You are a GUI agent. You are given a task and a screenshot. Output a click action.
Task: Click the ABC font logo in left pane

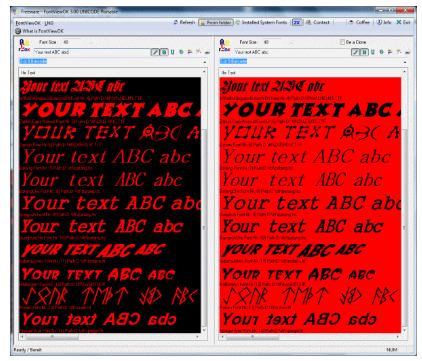pos(24,45)
